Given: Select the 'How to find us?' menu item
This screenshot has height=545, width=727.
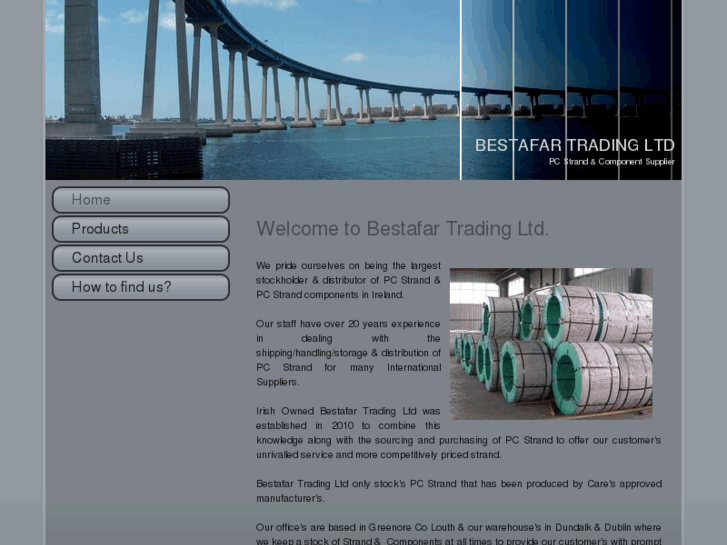Looking at the screenshot, I should click(141, 287).
